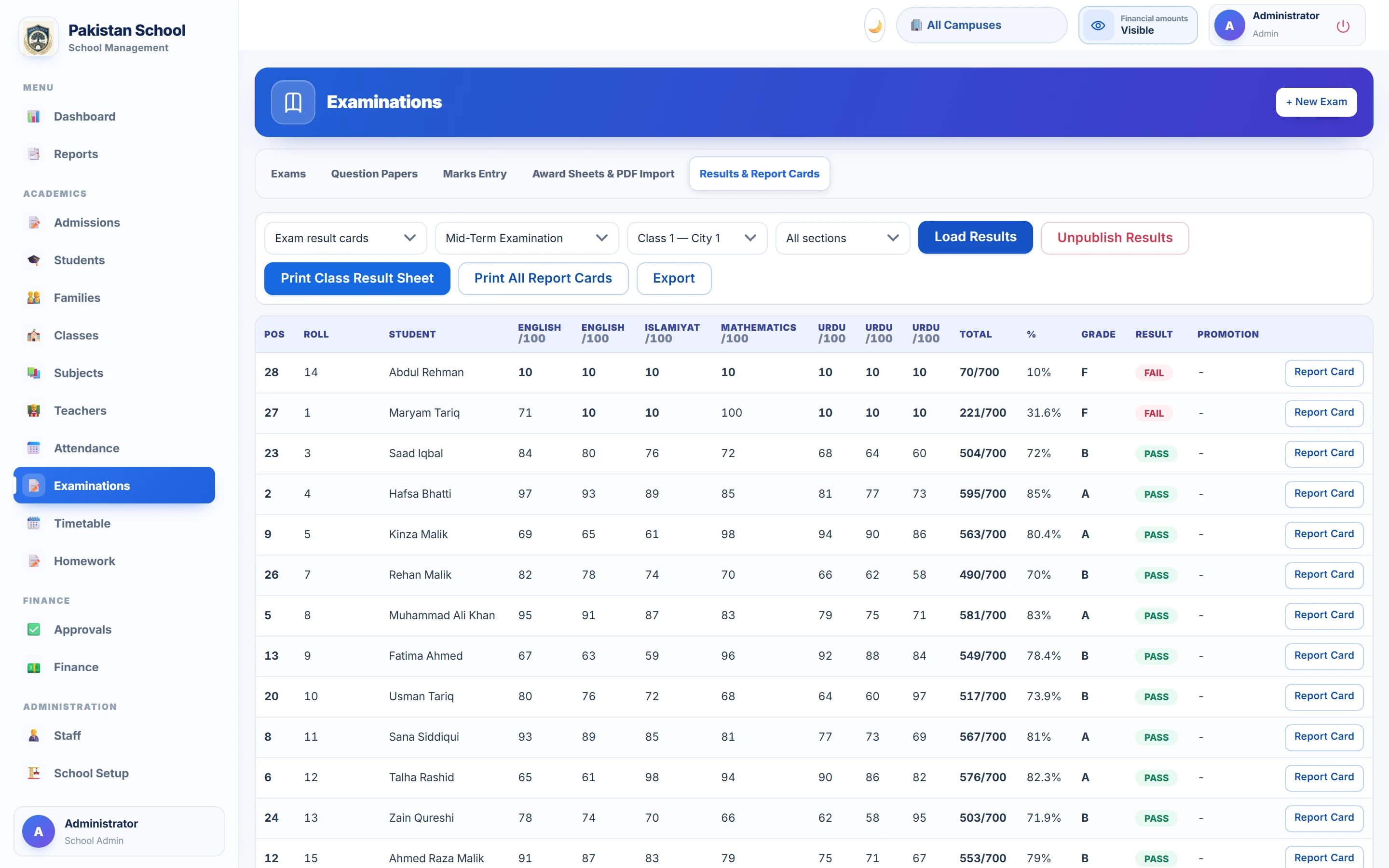Click the top bar Administrator avatar

pos(1229,25)
